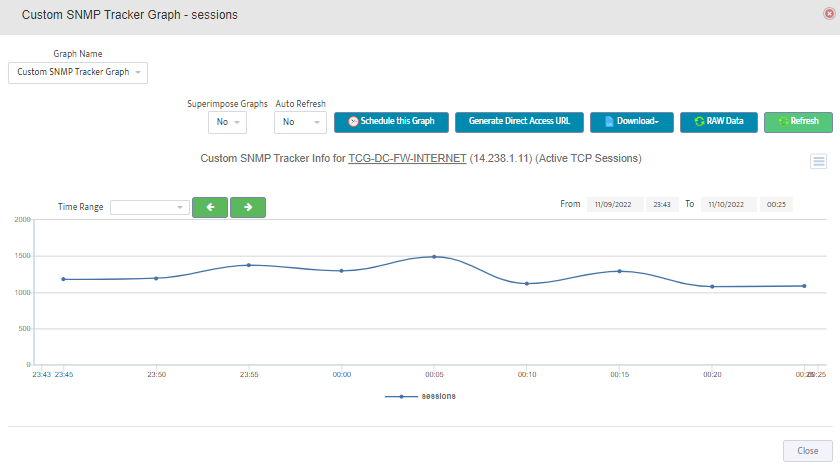Image resolution: width=840 pixels, height=470 pixels.
Task: Go to previous time range with left arrow
Action: point(210,207)
